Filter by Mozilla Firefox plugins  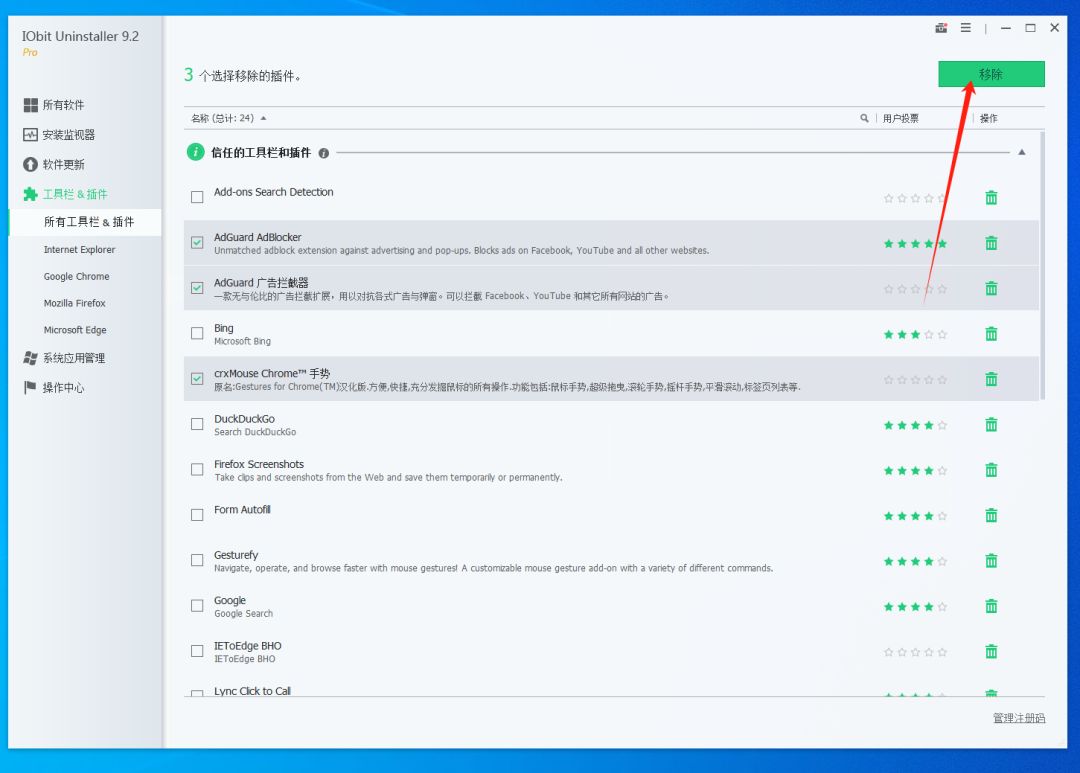pos(74,303)
